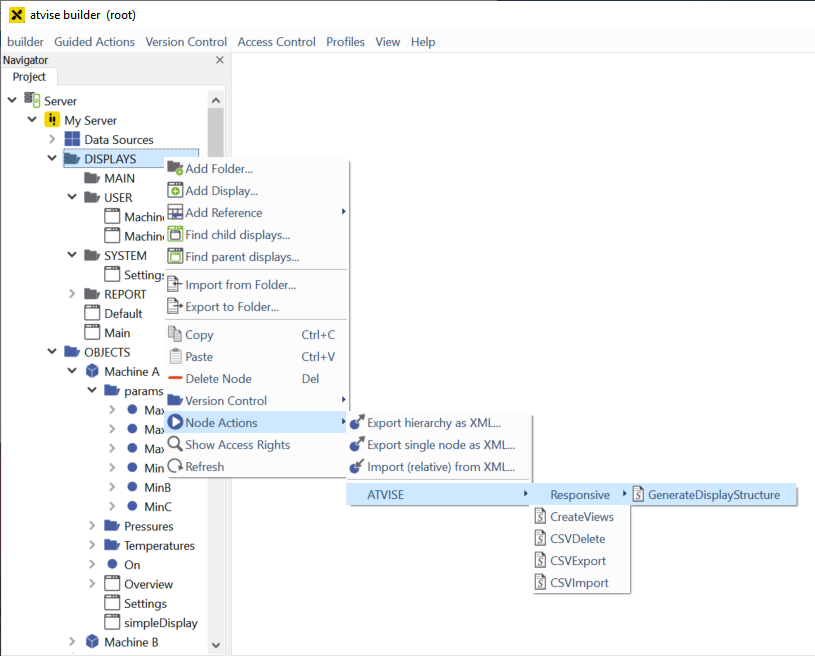
Task: Close the Navigator panel
Action: (220, 60)
